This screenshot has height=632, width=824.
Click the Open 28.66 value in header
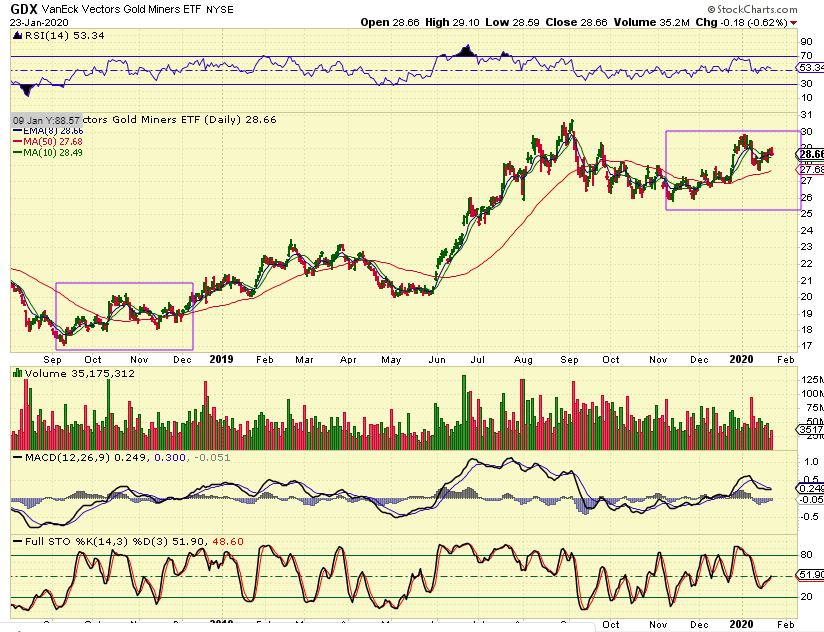pos(390,23)
